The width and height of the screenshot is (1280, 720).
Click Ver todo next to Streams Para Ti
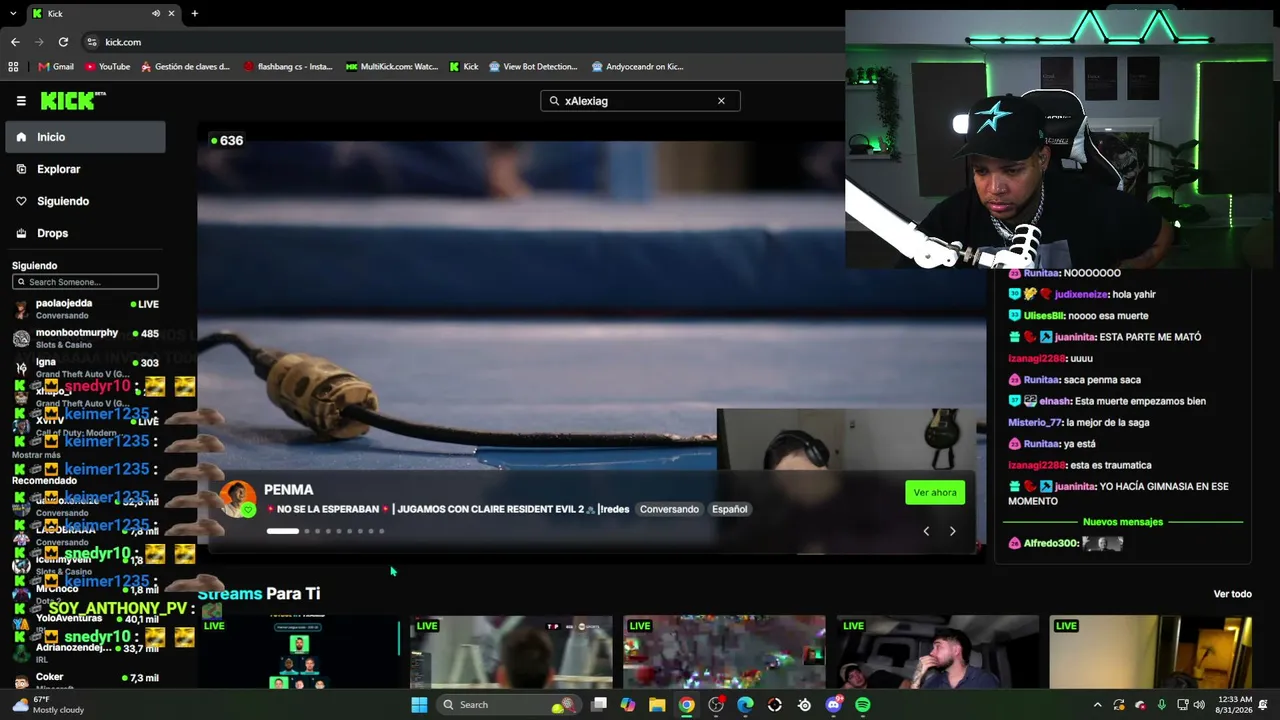(1232, 594)
